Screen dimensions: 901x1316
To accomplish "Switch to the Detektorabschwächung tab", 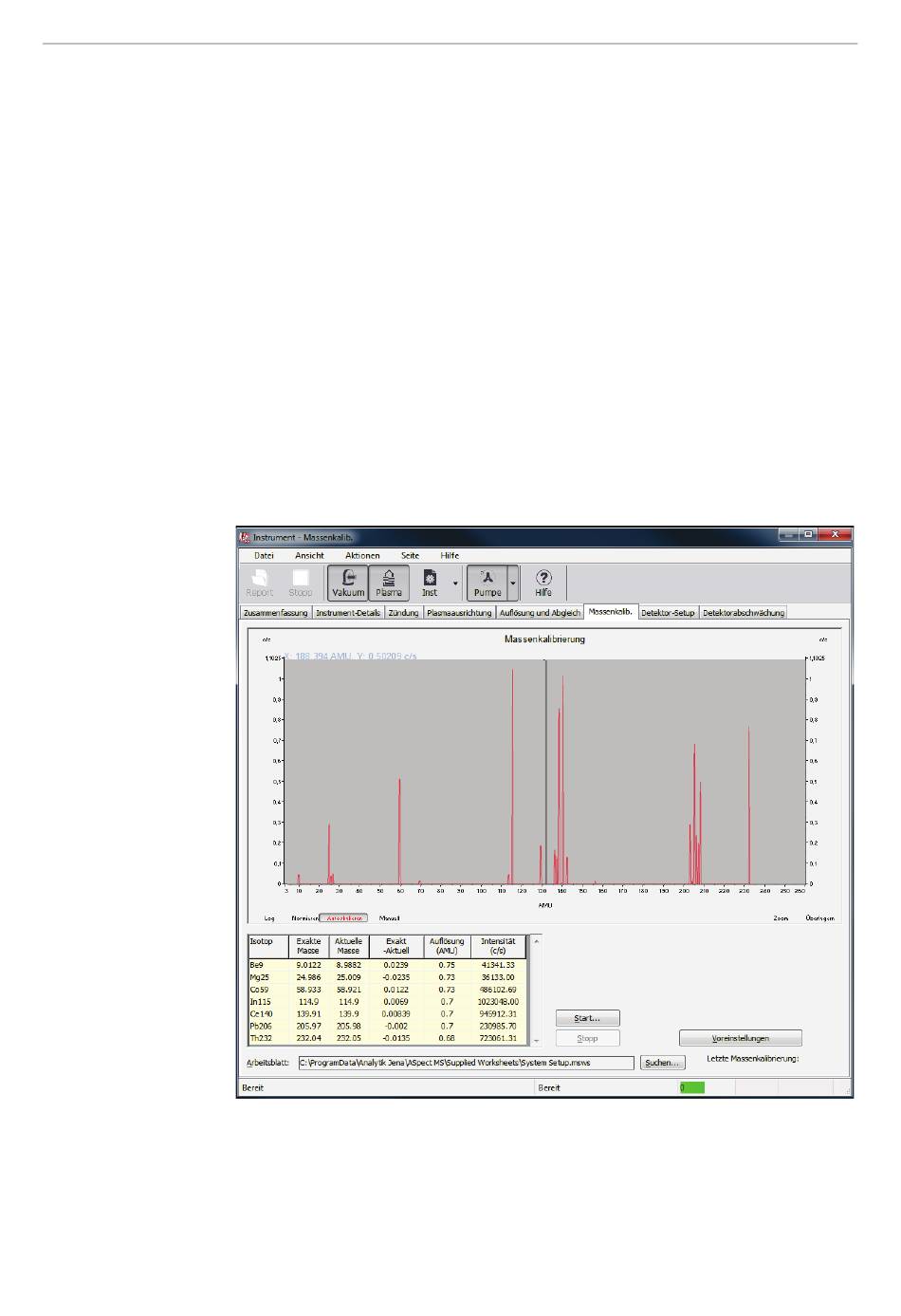I will tap(744, 613).
